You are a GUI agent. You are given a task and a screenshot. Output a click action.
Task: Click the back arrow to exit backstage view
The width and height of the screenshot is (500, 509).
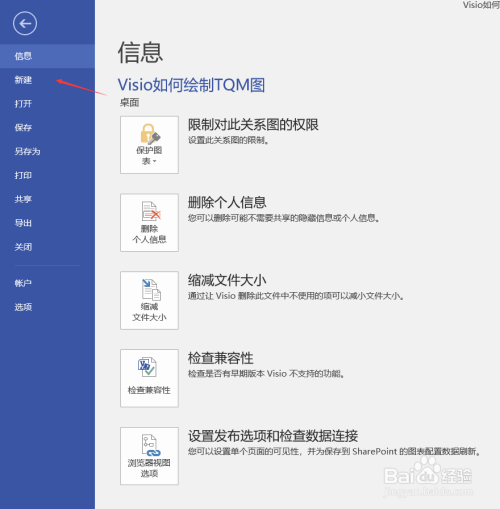click(25, 23)
